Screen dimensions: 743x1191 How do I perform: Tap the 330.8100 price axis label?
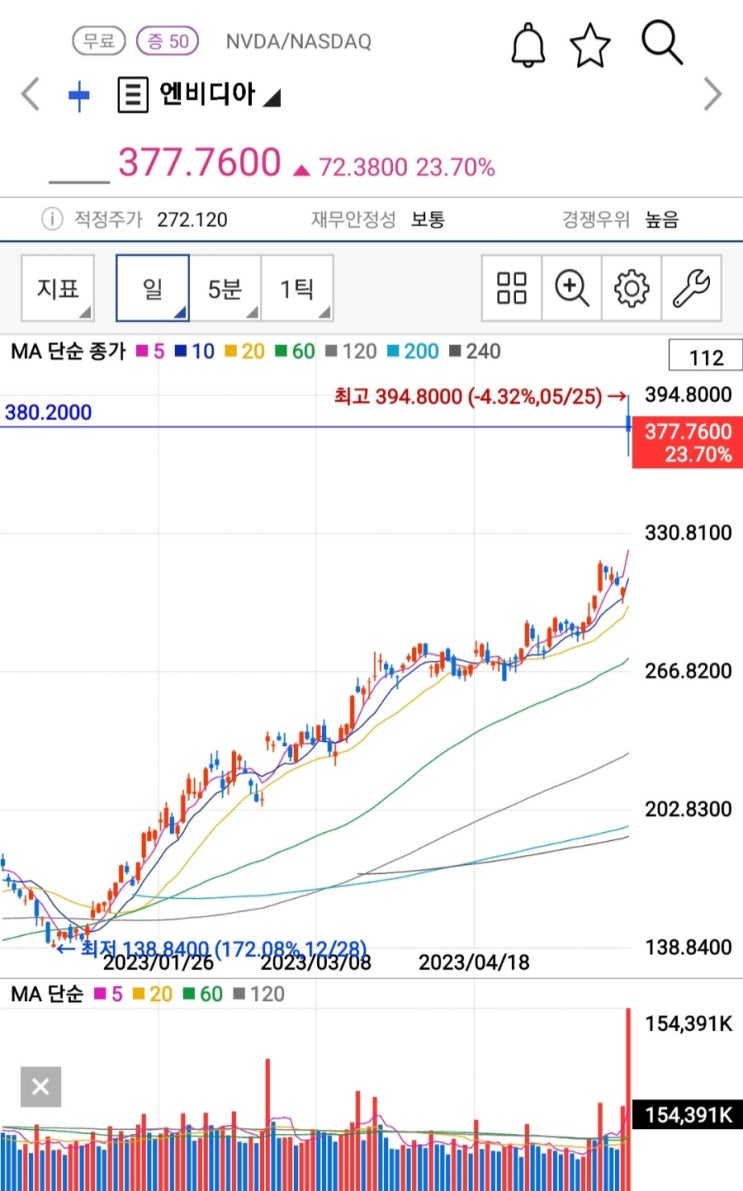(688, 532)
